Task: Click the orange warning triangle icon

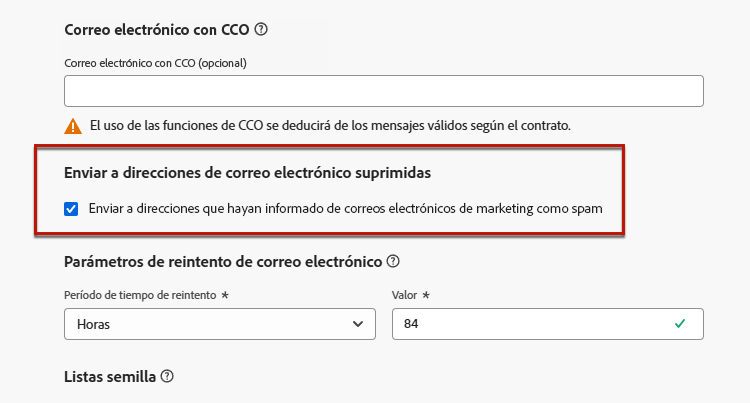Action: pyautogui.click(x=73, y=126)
